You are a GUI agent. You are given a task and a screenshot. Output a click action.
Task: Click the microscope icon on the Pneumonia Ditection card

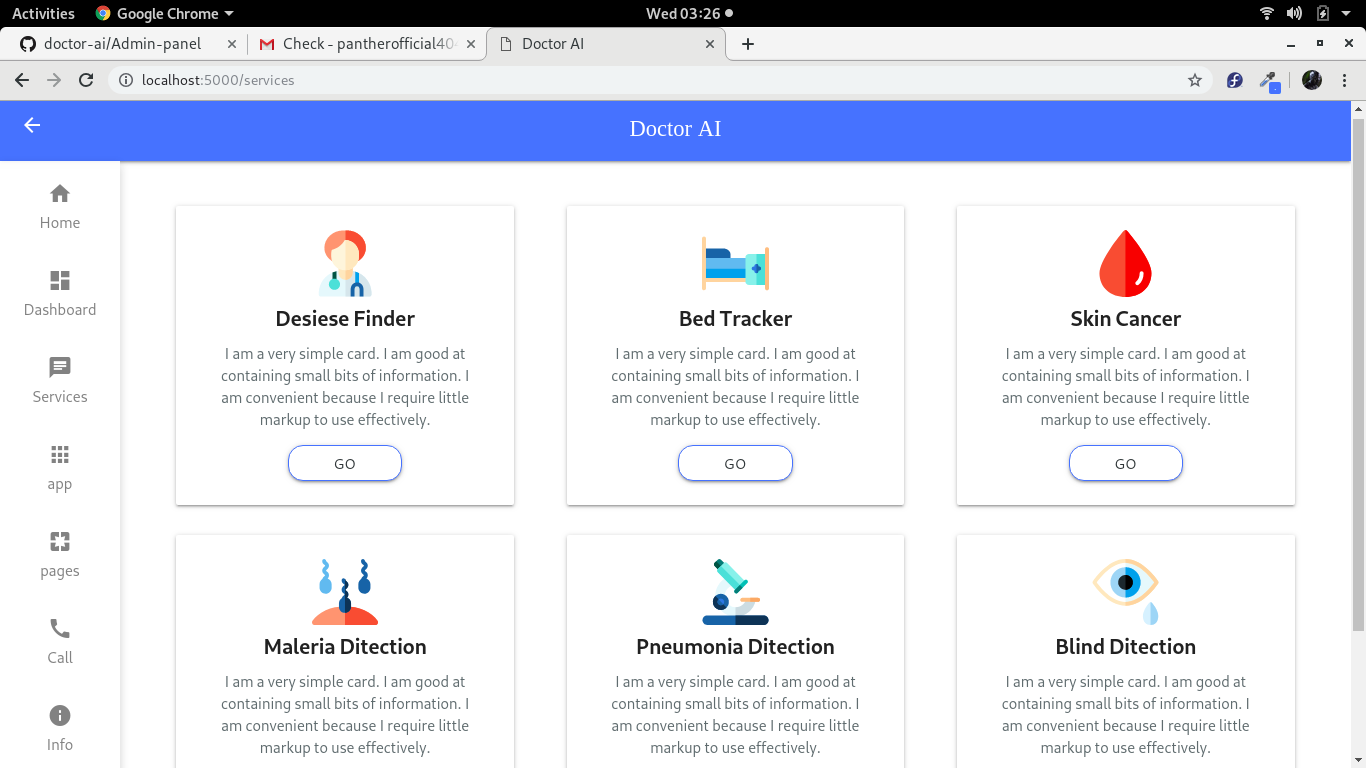(735, 592)
